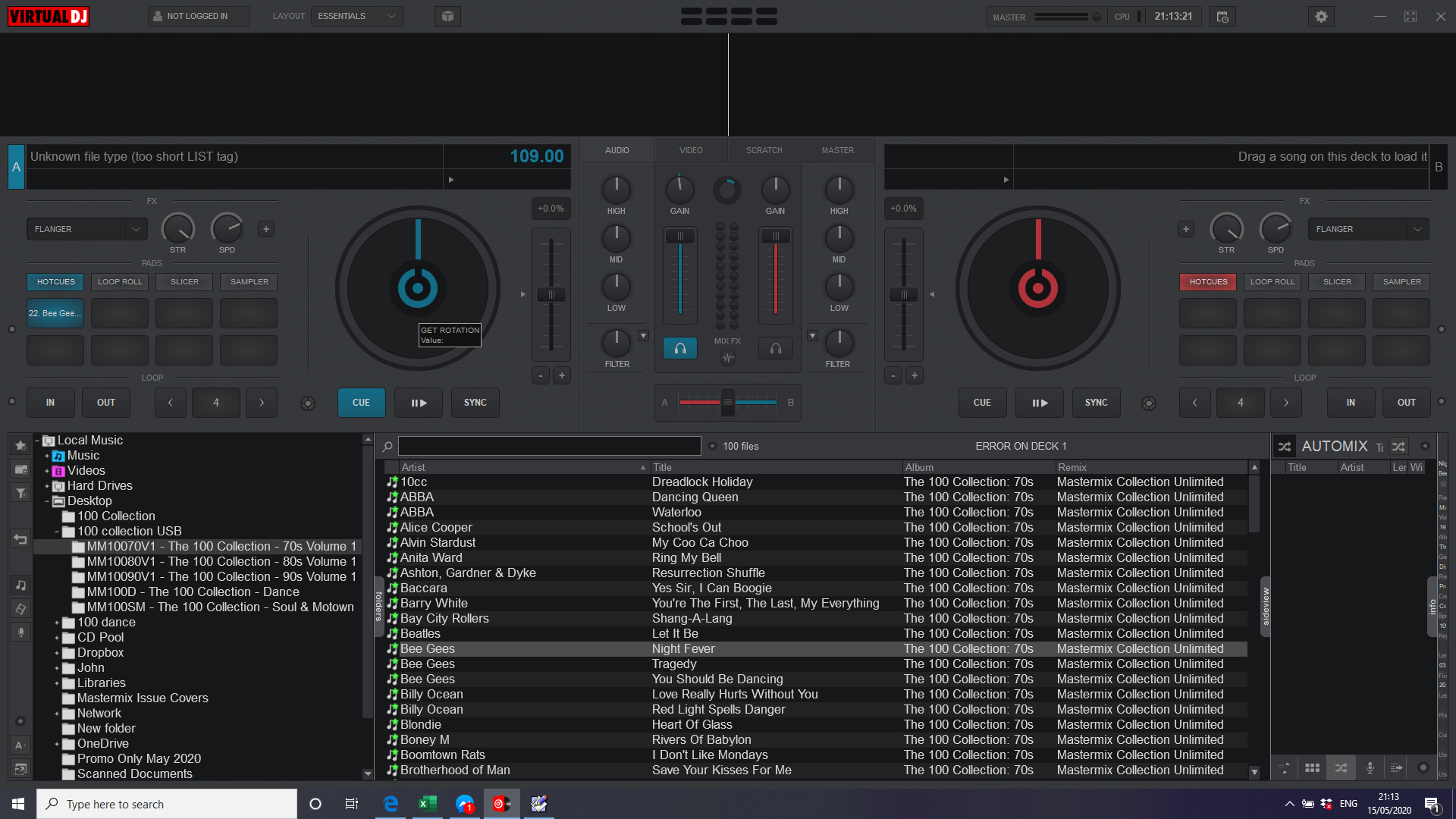The width and height of the screenshot is (1456, 819).
Task: Collapse the 100 collection USB folder
Action: (57, 532)
